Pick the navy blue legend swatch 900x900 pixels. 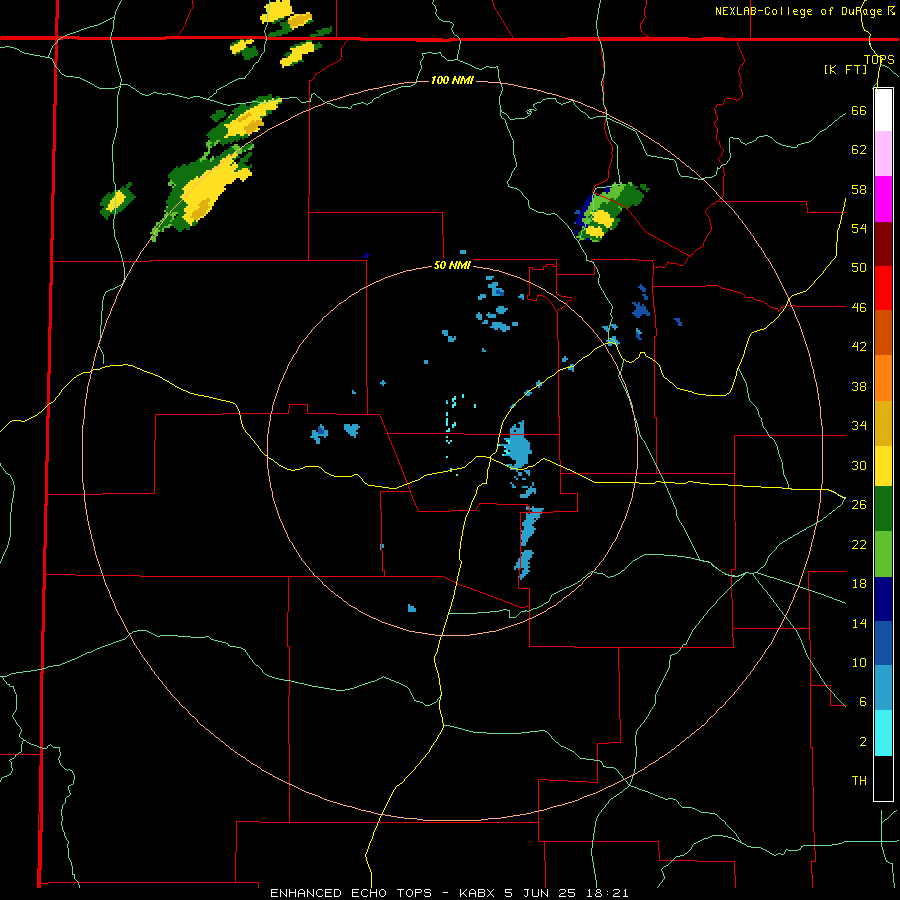(x=883, y=599)
